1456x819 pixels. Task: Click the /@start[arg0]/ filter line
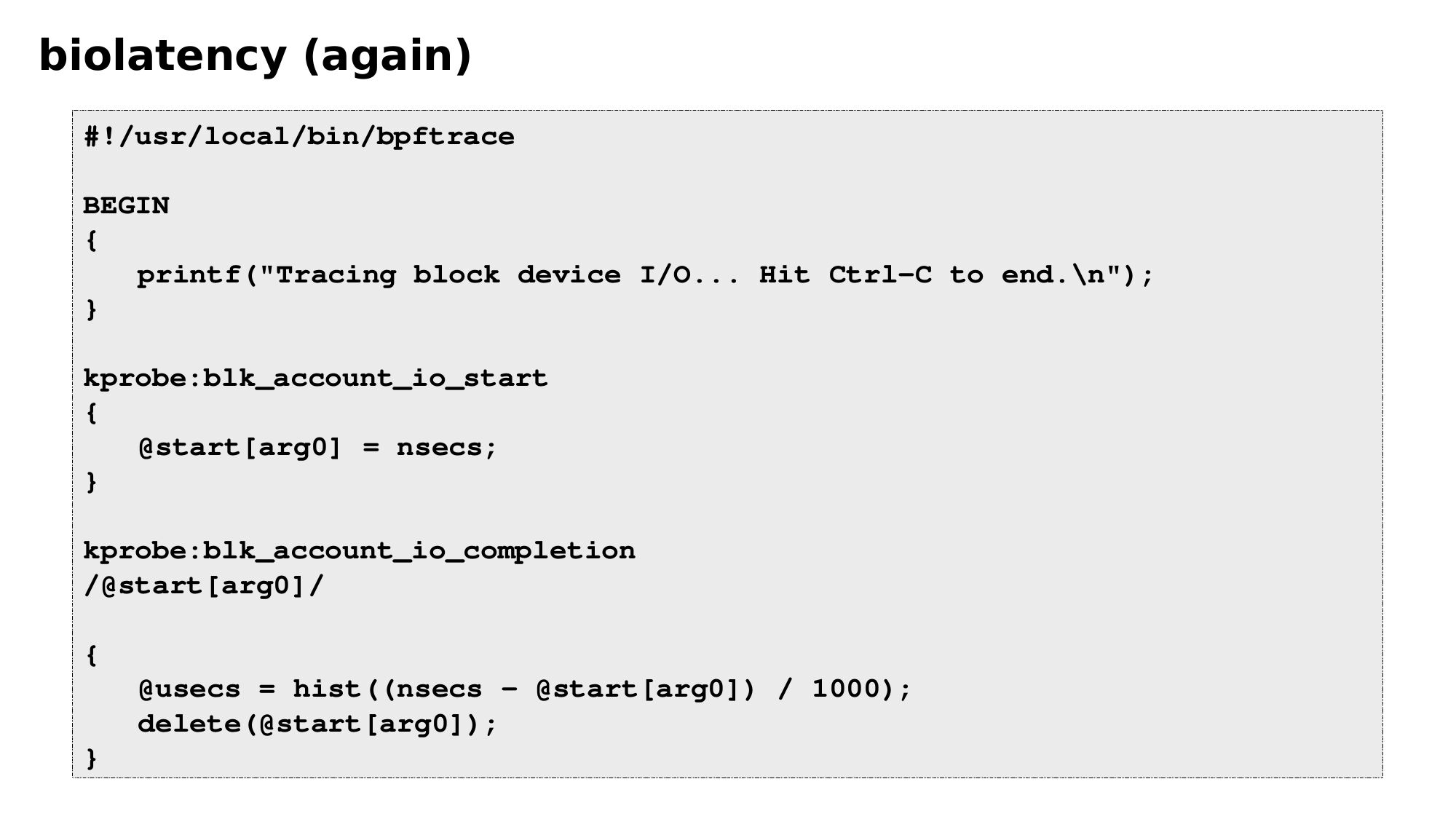(203, 585)
